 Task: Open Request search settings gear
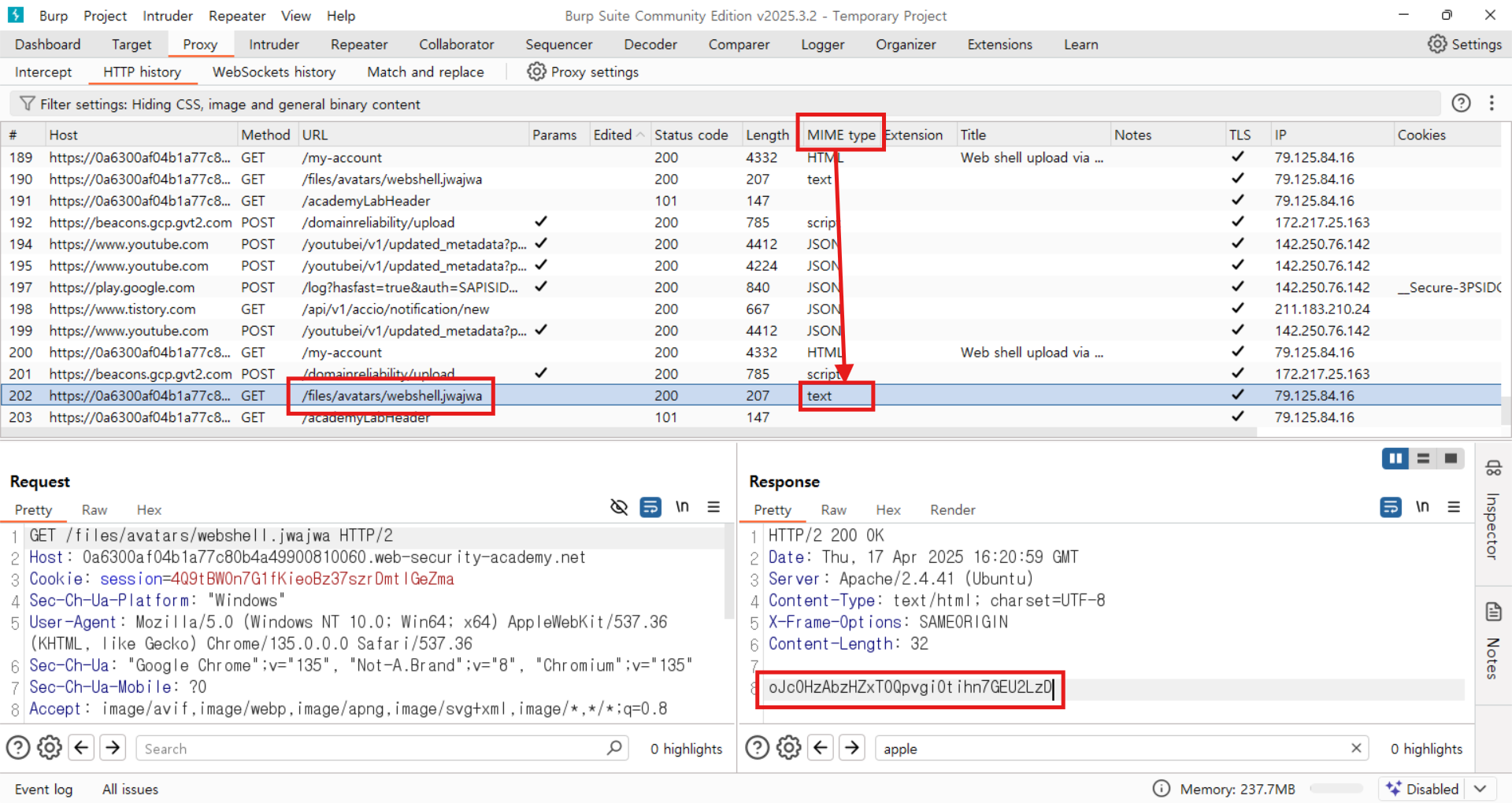point(50,747)
